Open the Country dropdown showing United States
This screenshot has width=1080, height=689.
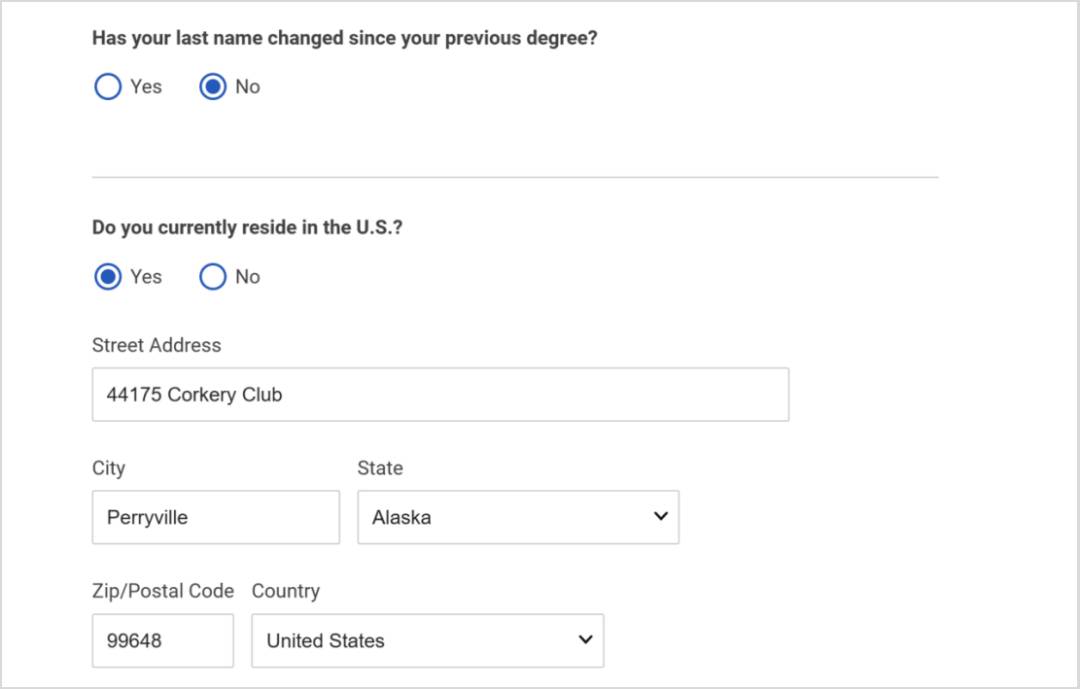pos(428,641)
